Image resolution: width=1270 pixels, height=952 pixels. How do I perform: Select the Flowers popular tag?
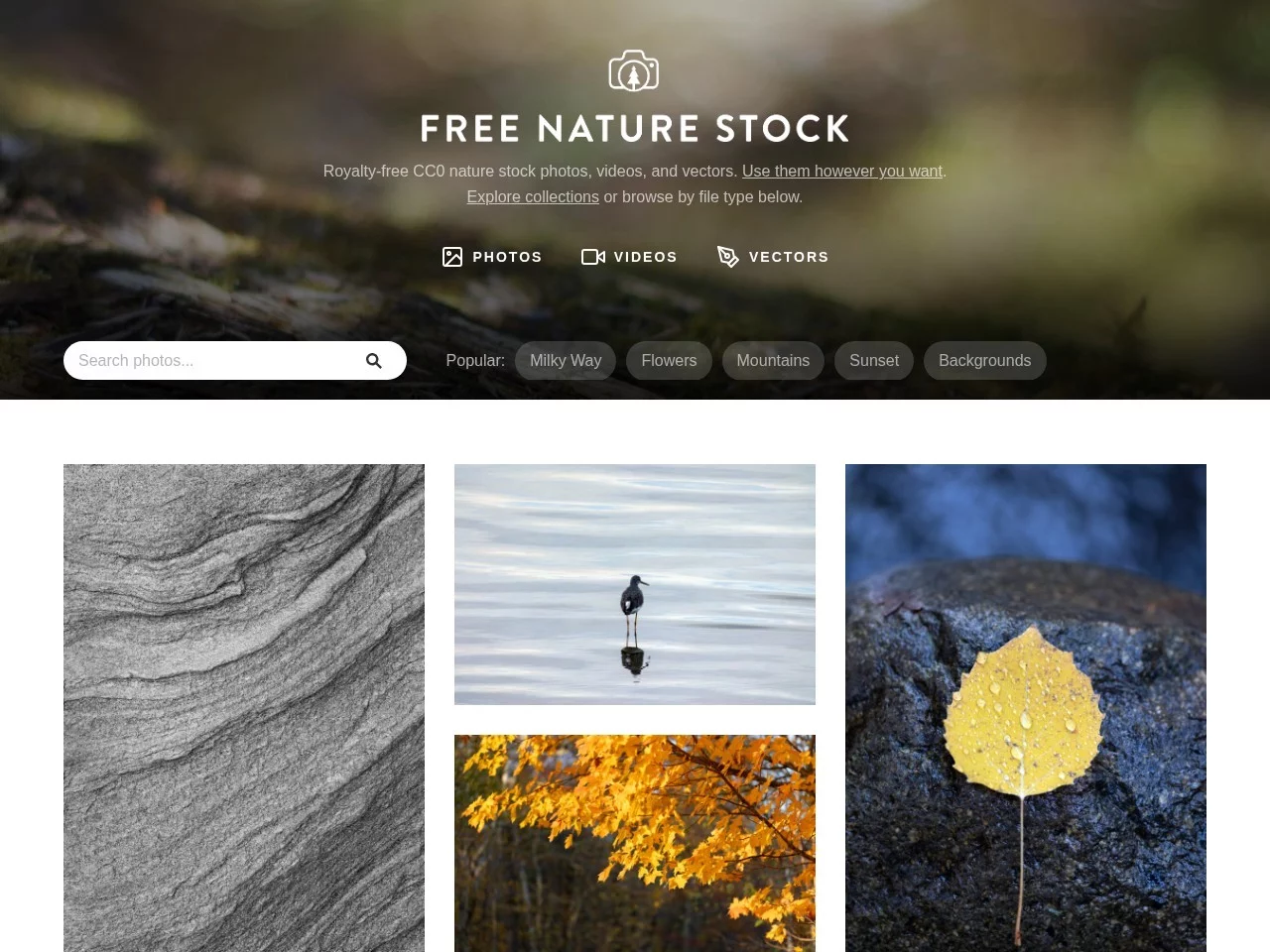tap(669, 361)
